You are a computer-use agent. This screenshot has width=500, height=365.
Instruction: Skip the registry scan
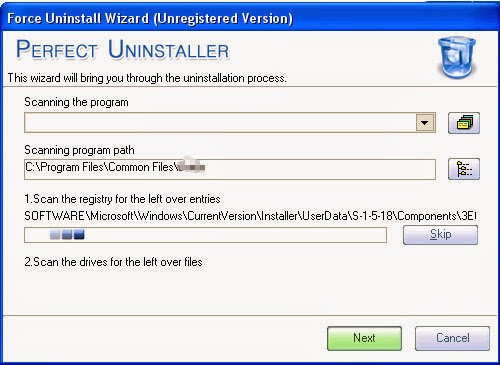coord(440,235)
